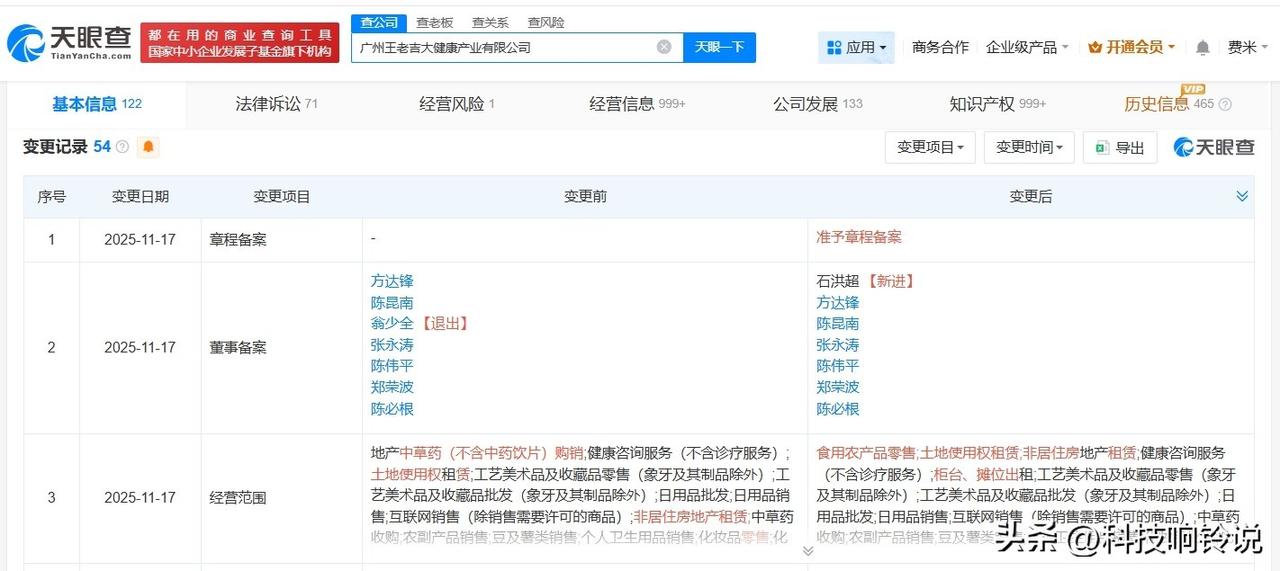The image size is (1280, 571).
Task: Open 郑荣波 in the 变更后 column
Action: [838, 387]
